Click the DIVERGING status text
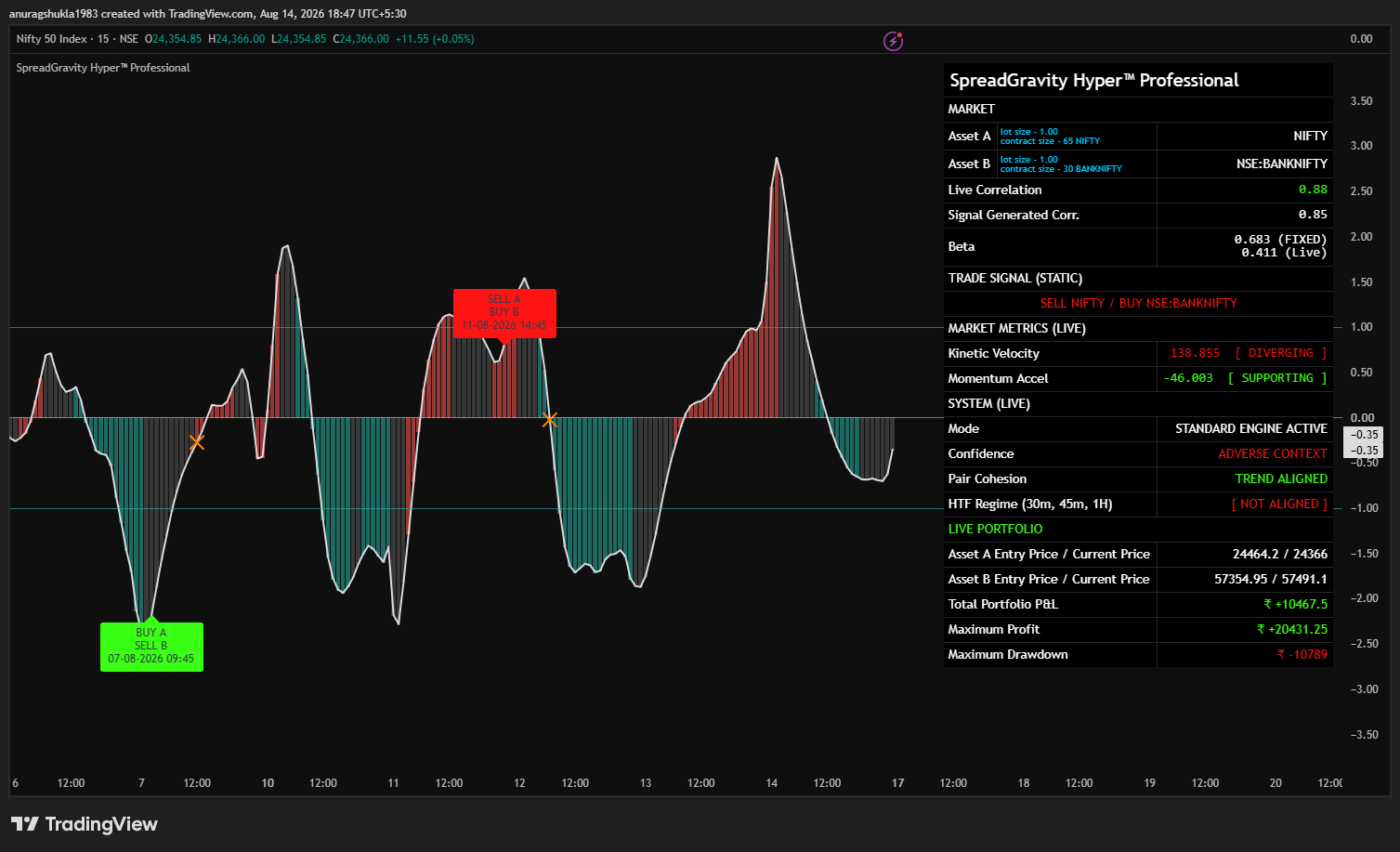The image size is (1400, 852). 1280,353
